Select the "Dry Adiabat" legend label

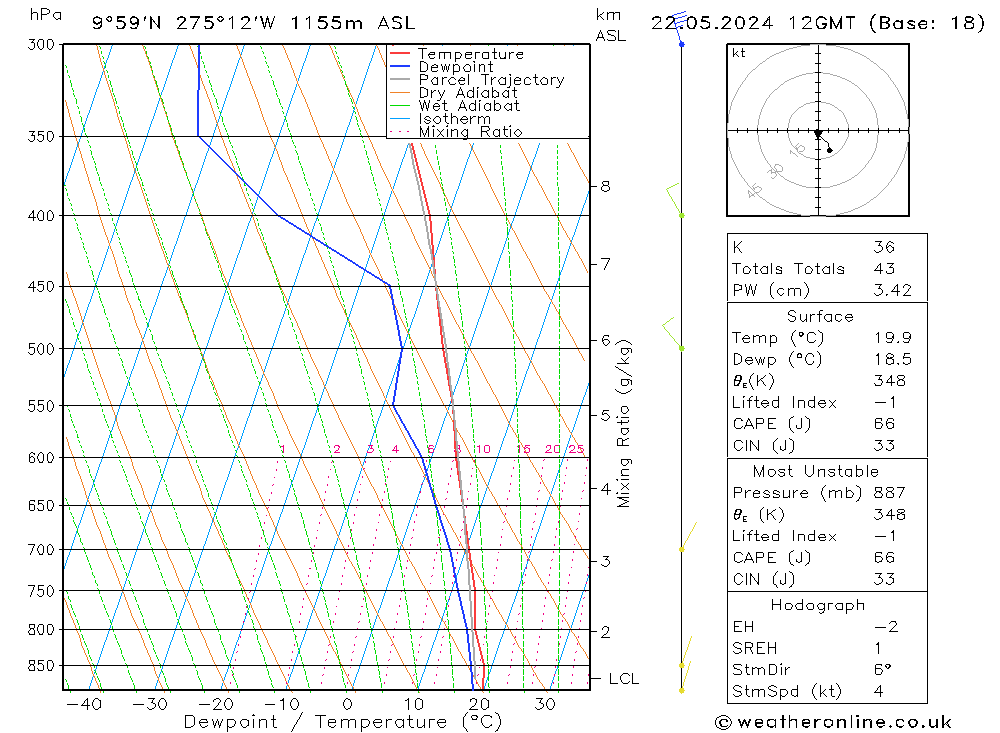467,93
